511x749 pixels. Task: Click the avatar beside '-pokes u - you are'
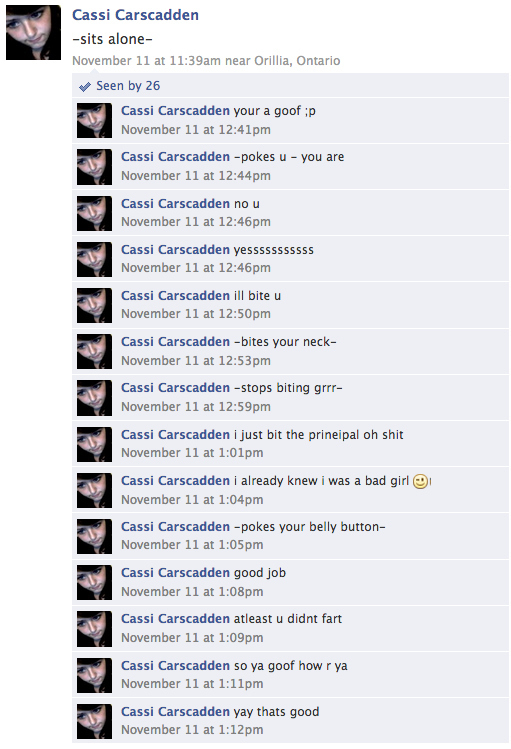coord(95,167)
